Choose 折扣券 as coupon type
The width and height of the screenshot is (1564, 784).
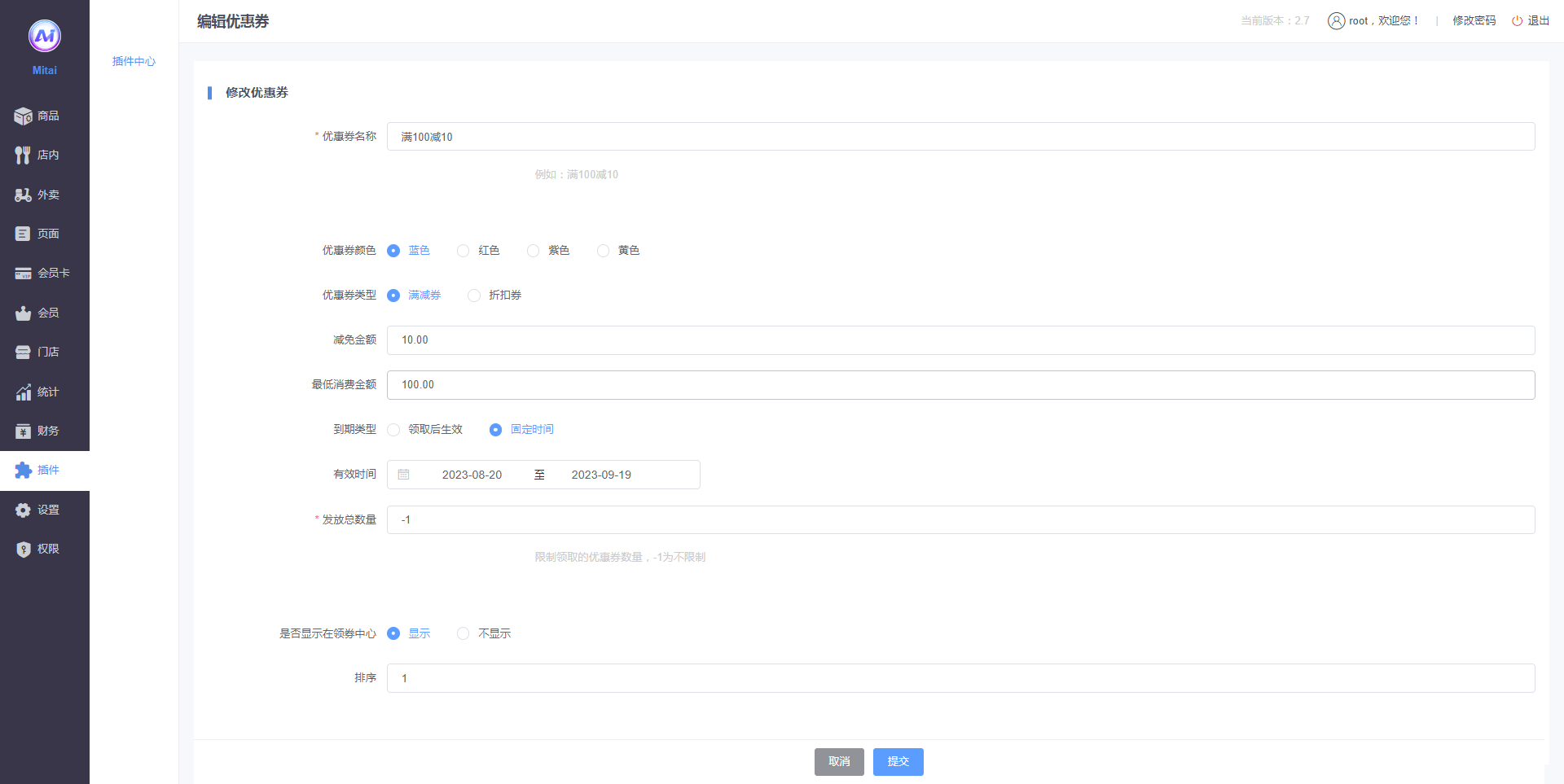[474, 296]
